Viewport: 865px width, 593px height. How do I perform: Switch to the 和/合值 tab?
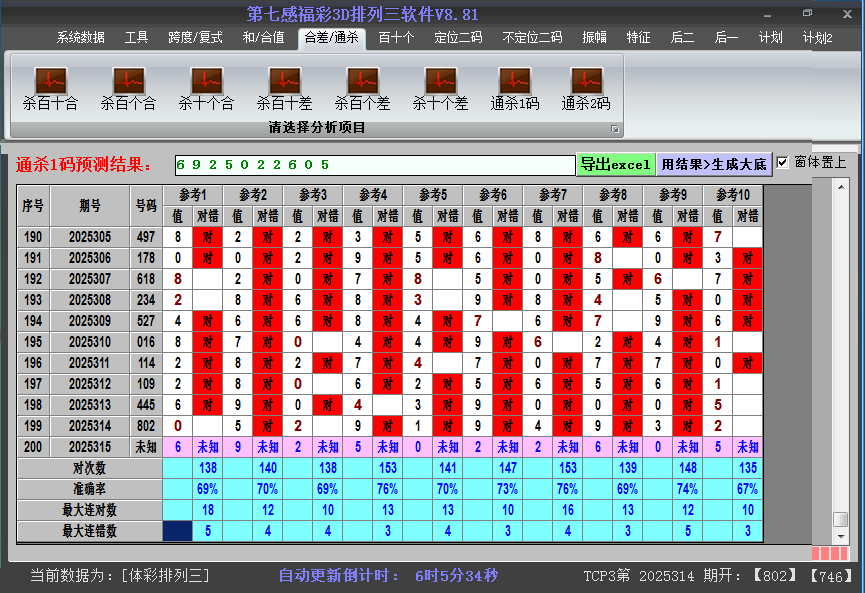pos(264,38)
